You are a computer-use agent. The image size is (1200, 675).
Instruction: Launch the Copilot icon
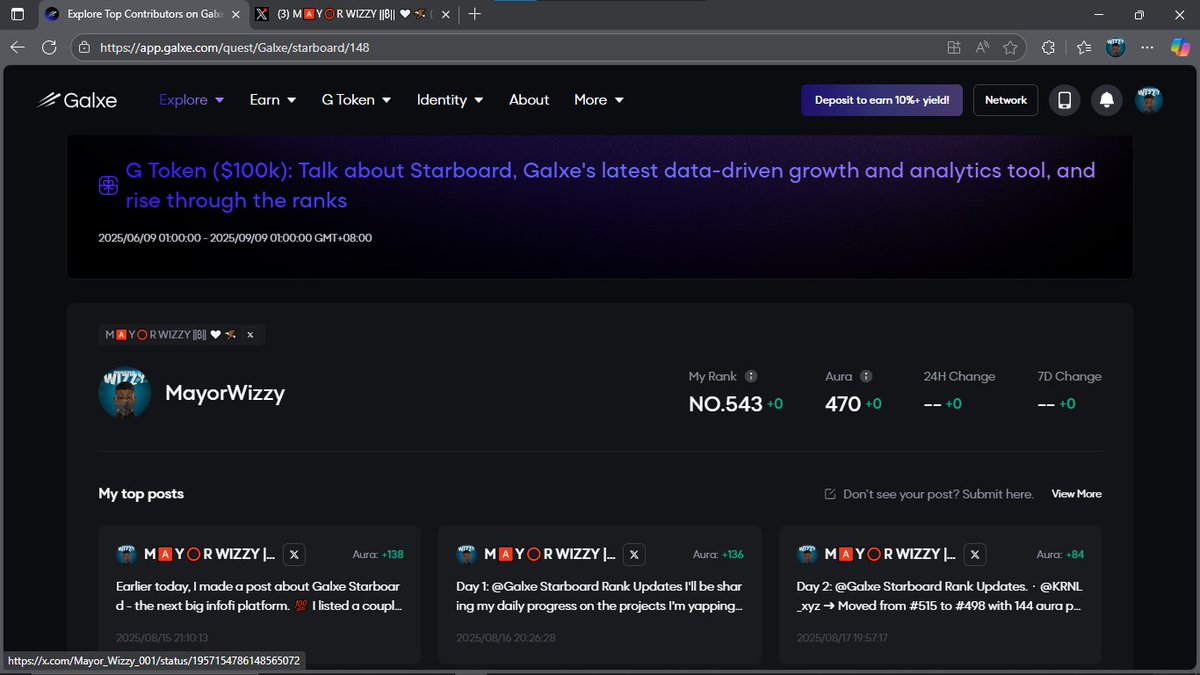point(1179,47)
